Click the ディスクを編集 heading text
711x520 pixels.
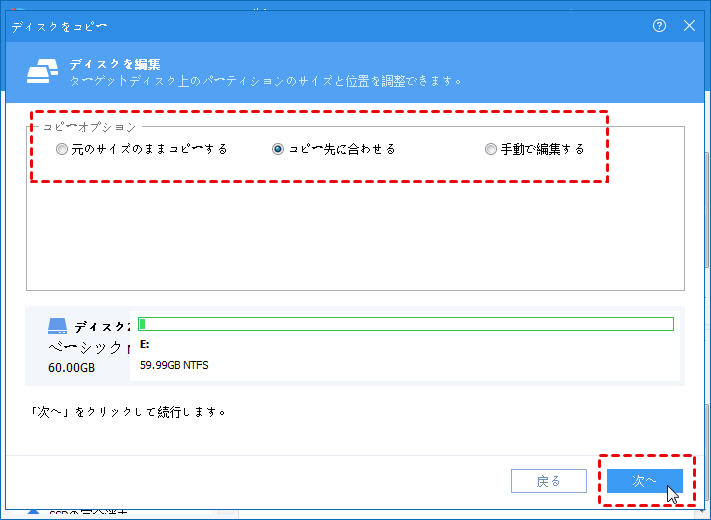click(x=115, y=65)
